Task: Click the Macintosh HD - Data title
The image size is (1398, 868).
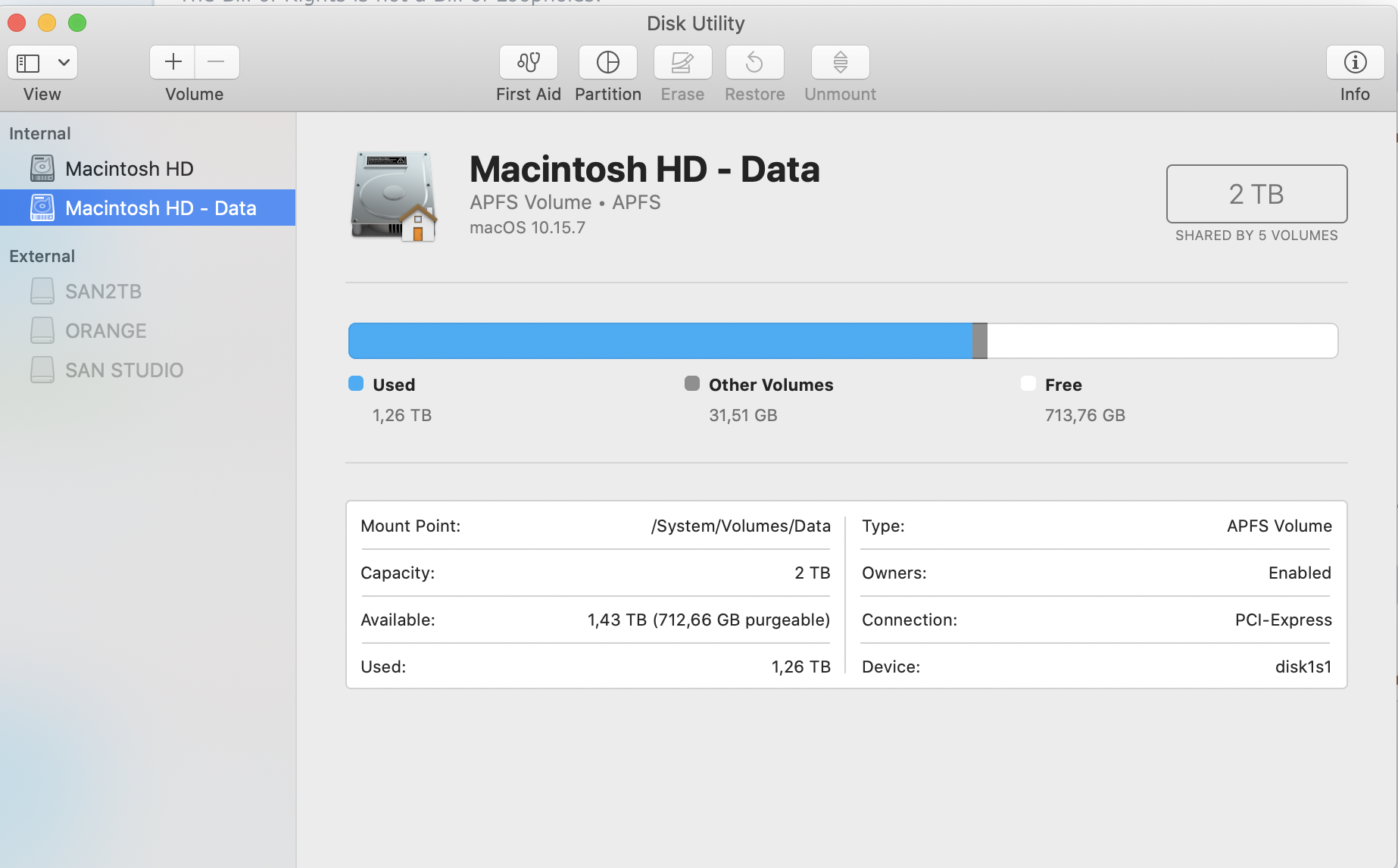Action: click(644, 169)
